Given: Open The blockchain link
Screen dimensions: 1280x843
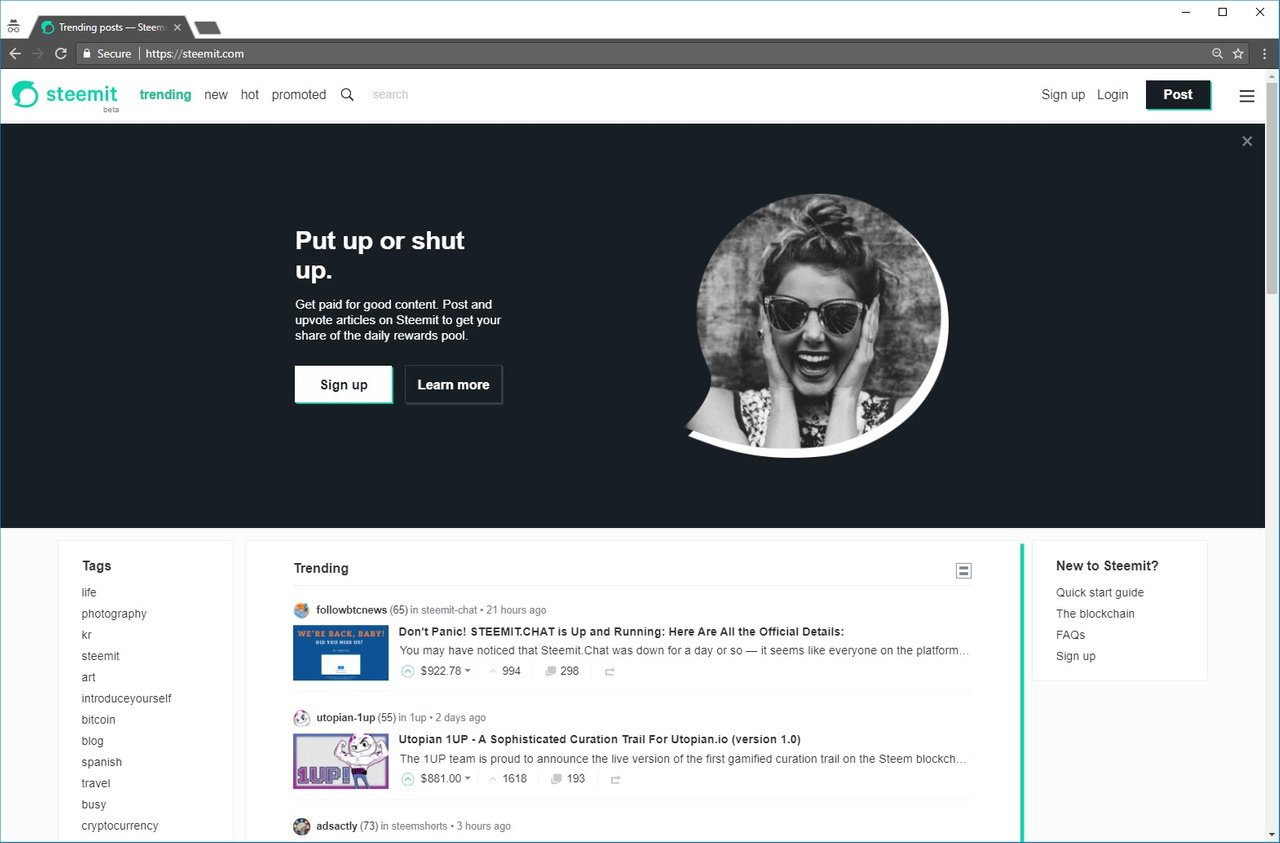Looking at the screenshot, I should point(1095,614).
